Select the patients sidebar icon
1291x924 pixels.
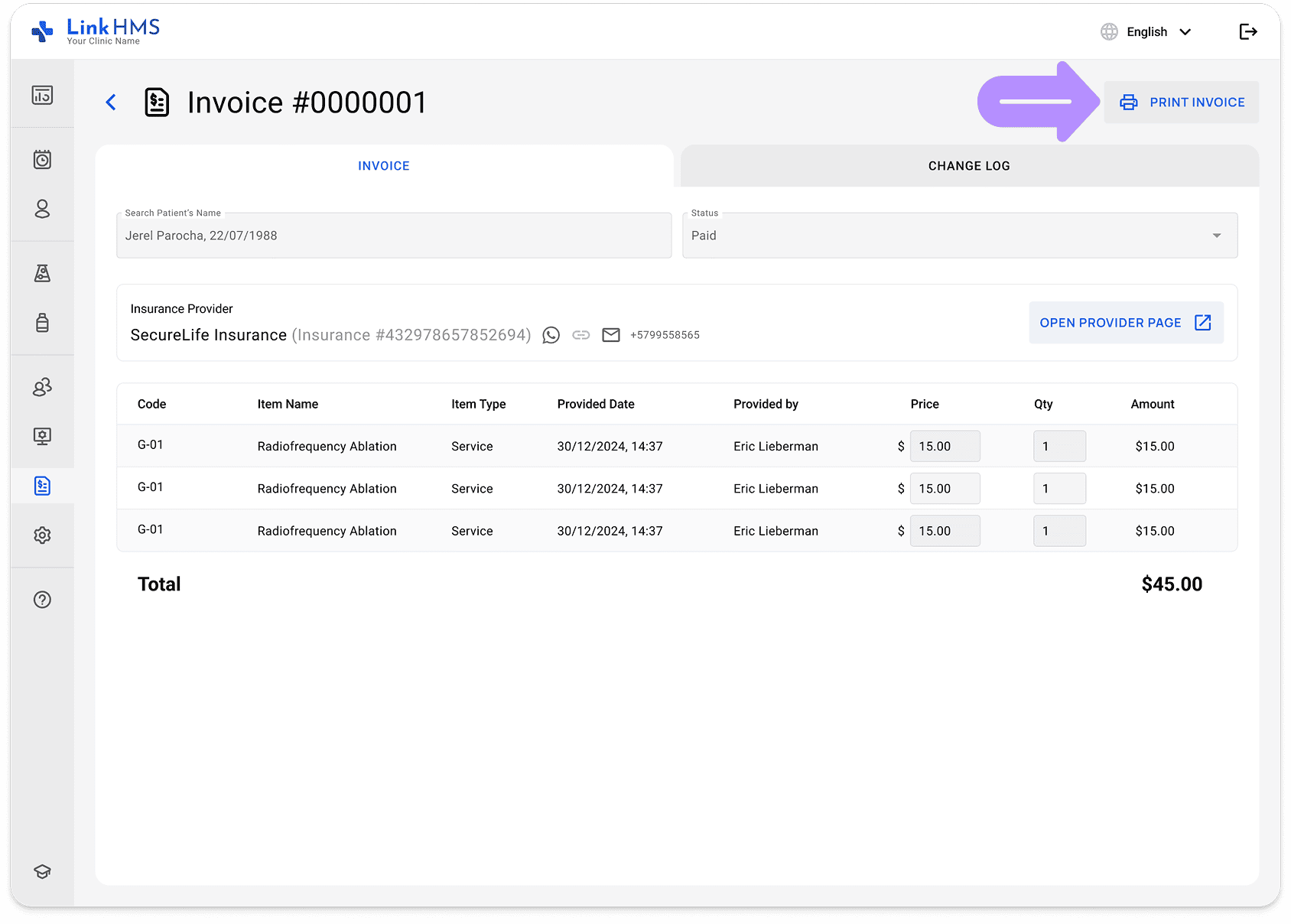click(x=42, y=209)
